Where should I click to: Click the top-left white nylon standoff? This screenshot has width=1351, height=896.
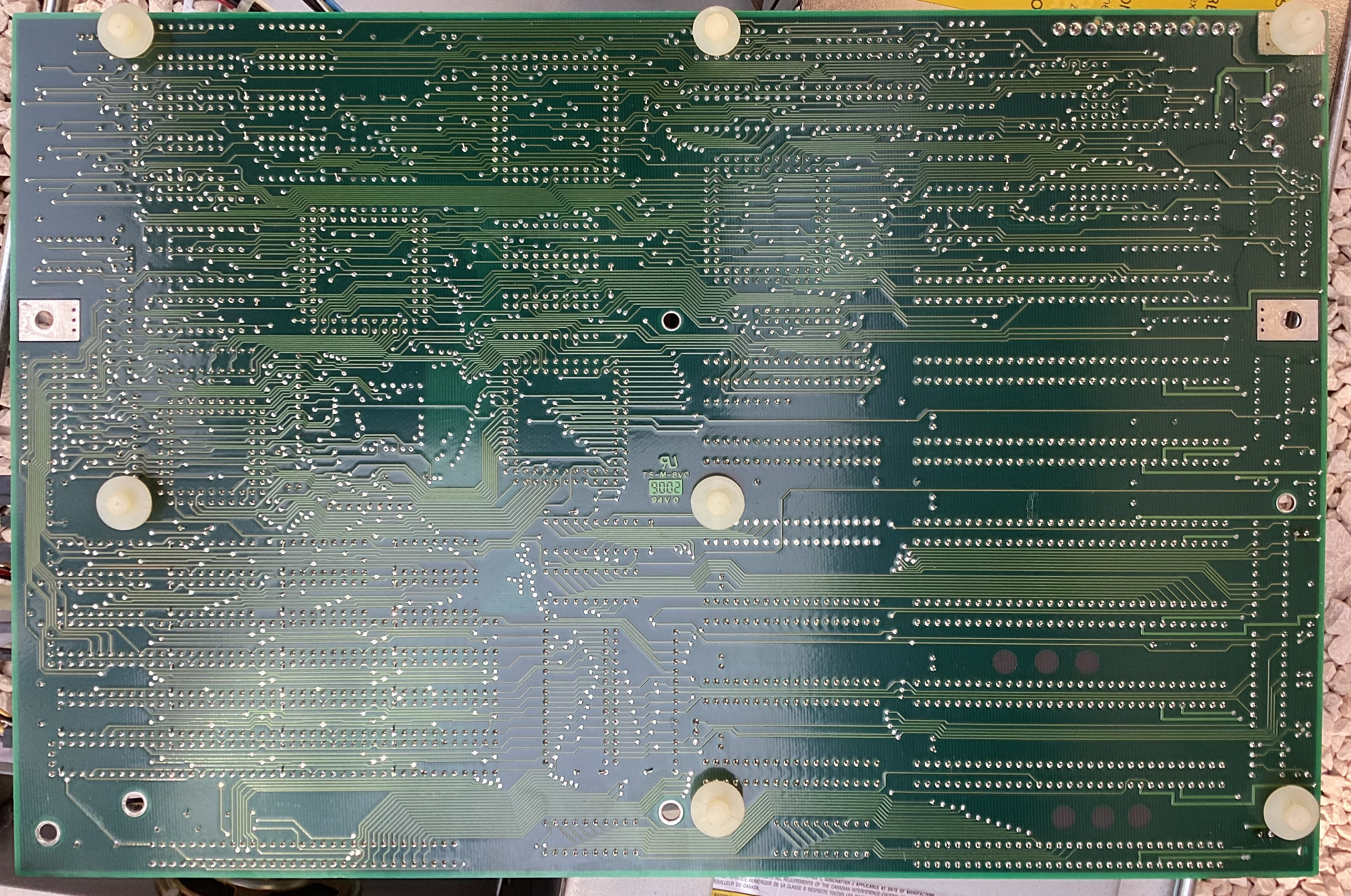[125, 32]
